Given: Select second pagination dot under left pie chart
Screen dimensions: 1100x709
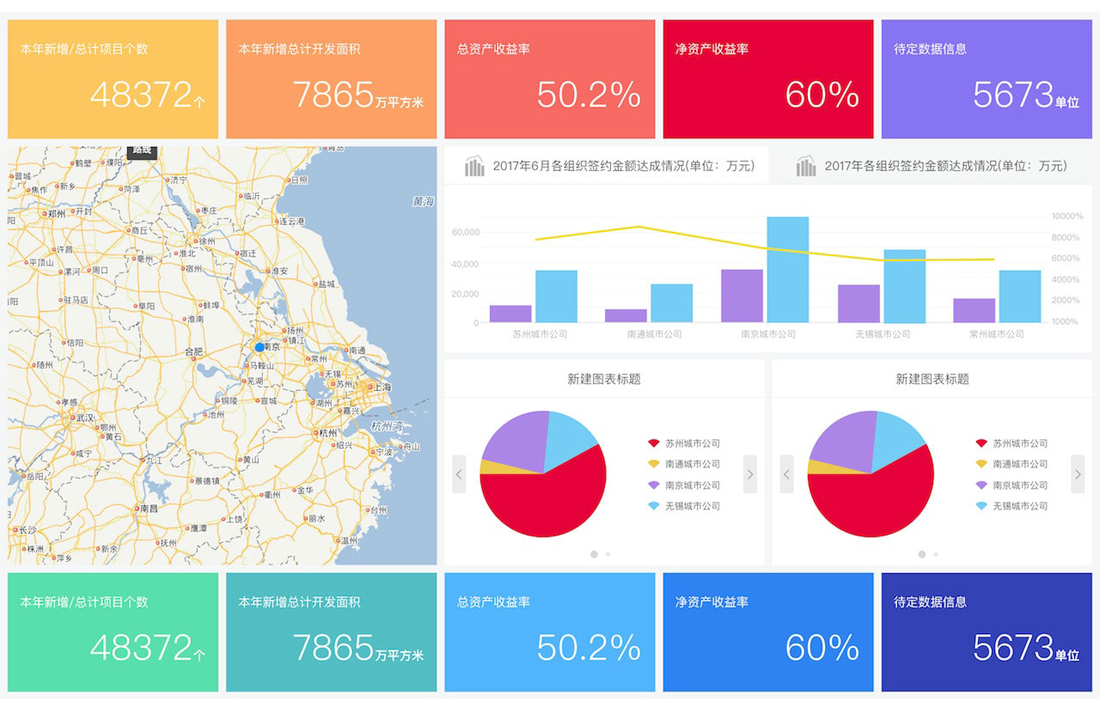Looking at the screenshot, I should click(x=608, y=554).
